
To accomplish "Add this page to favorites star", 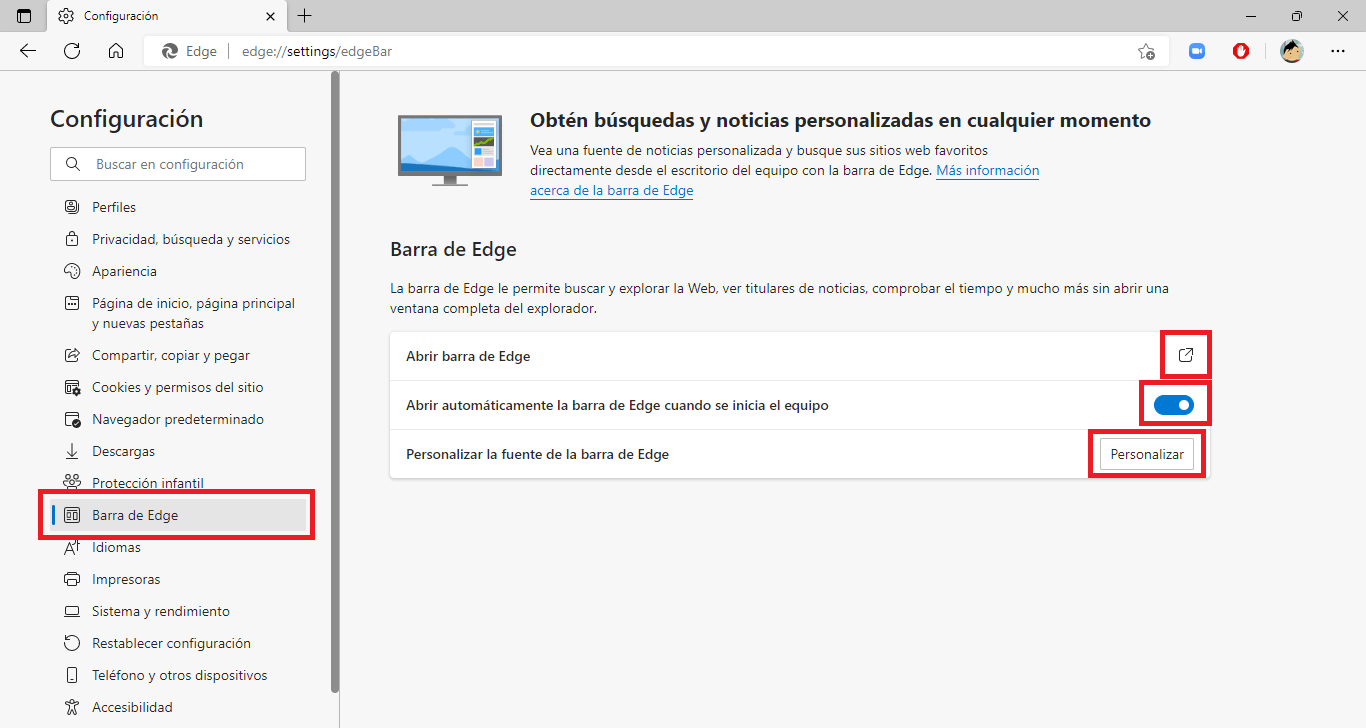I will pos(1146,51).
